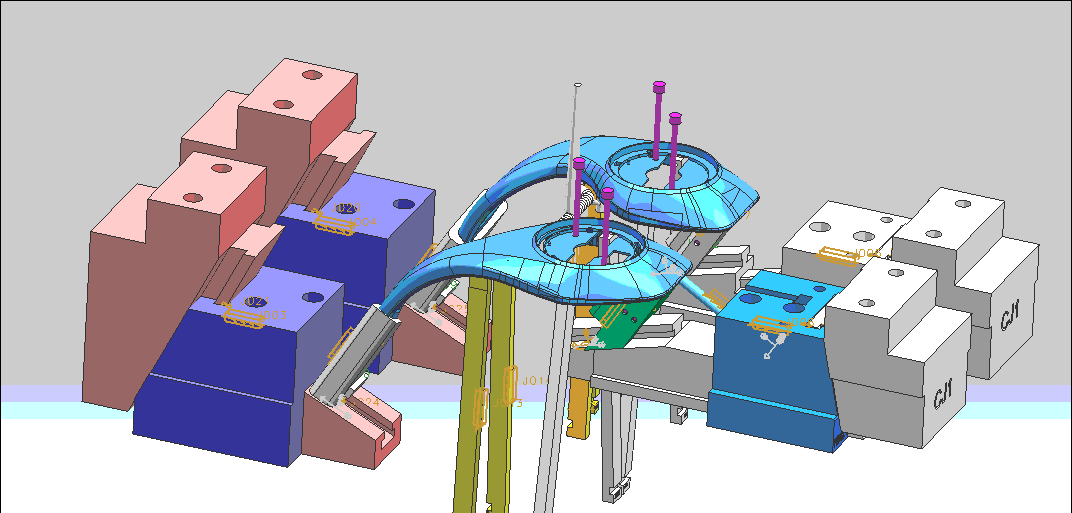Select the J006 joint marker on gray block
1072x513 pixels.
[x=838, y=255]
